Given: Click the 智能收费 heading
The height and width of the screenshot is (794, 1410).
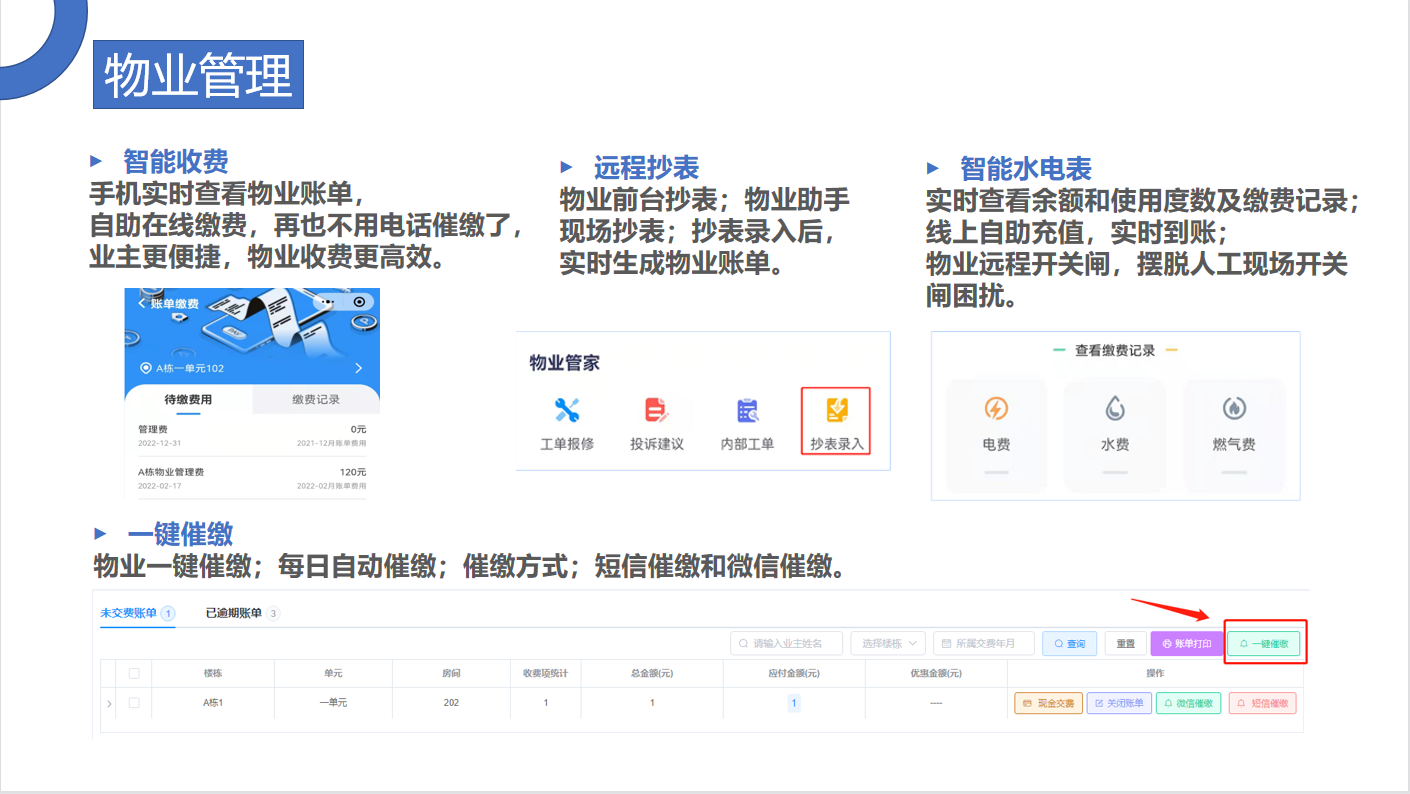Looking at the screenshot, I should click(x=176, y=160).
